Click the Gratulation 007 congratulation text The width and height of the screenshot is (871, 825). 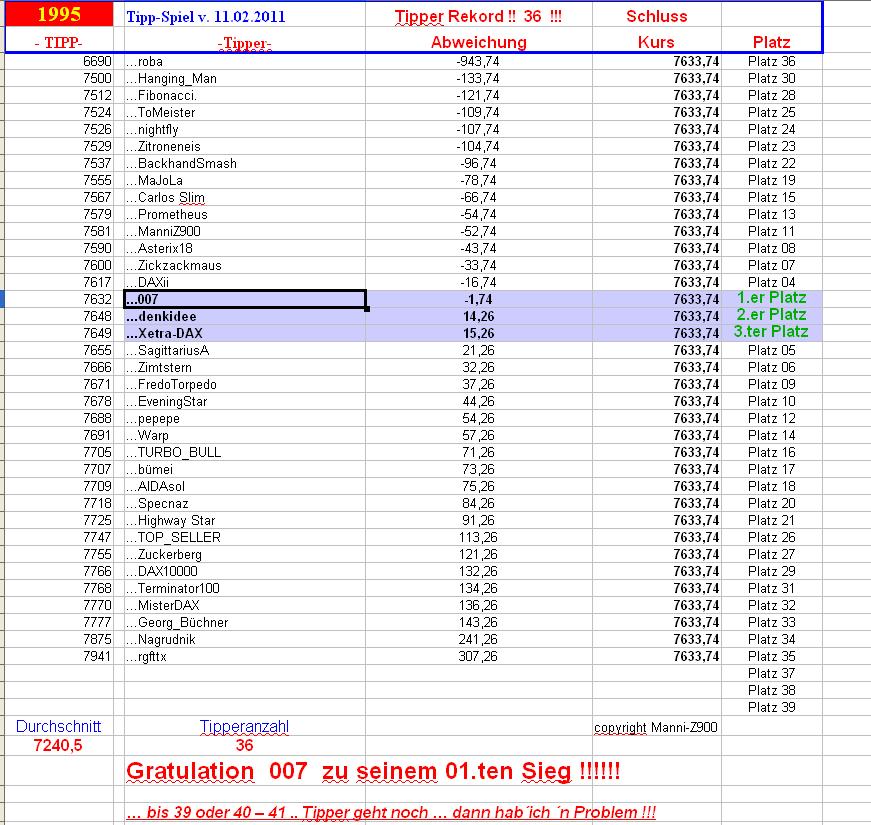[373, 771]
